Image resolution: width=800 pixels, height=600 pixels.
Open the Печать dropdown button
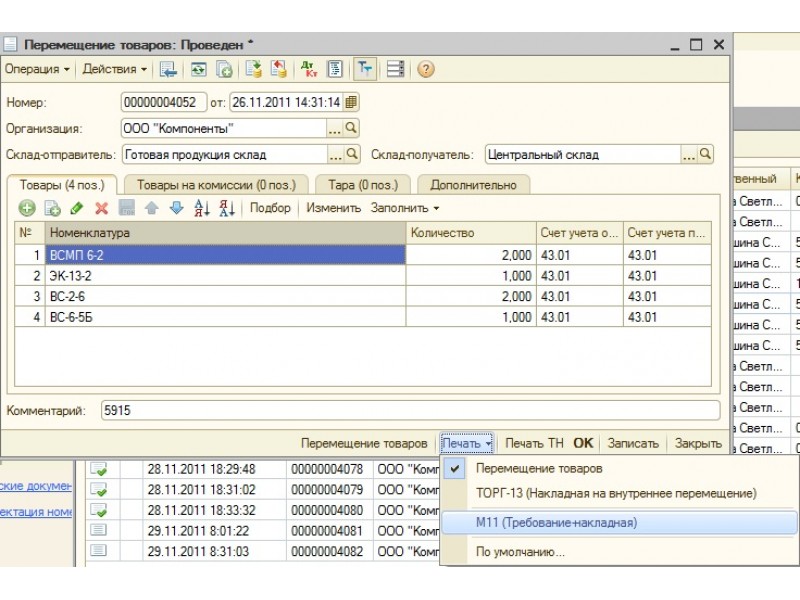[x=467, y=444]
